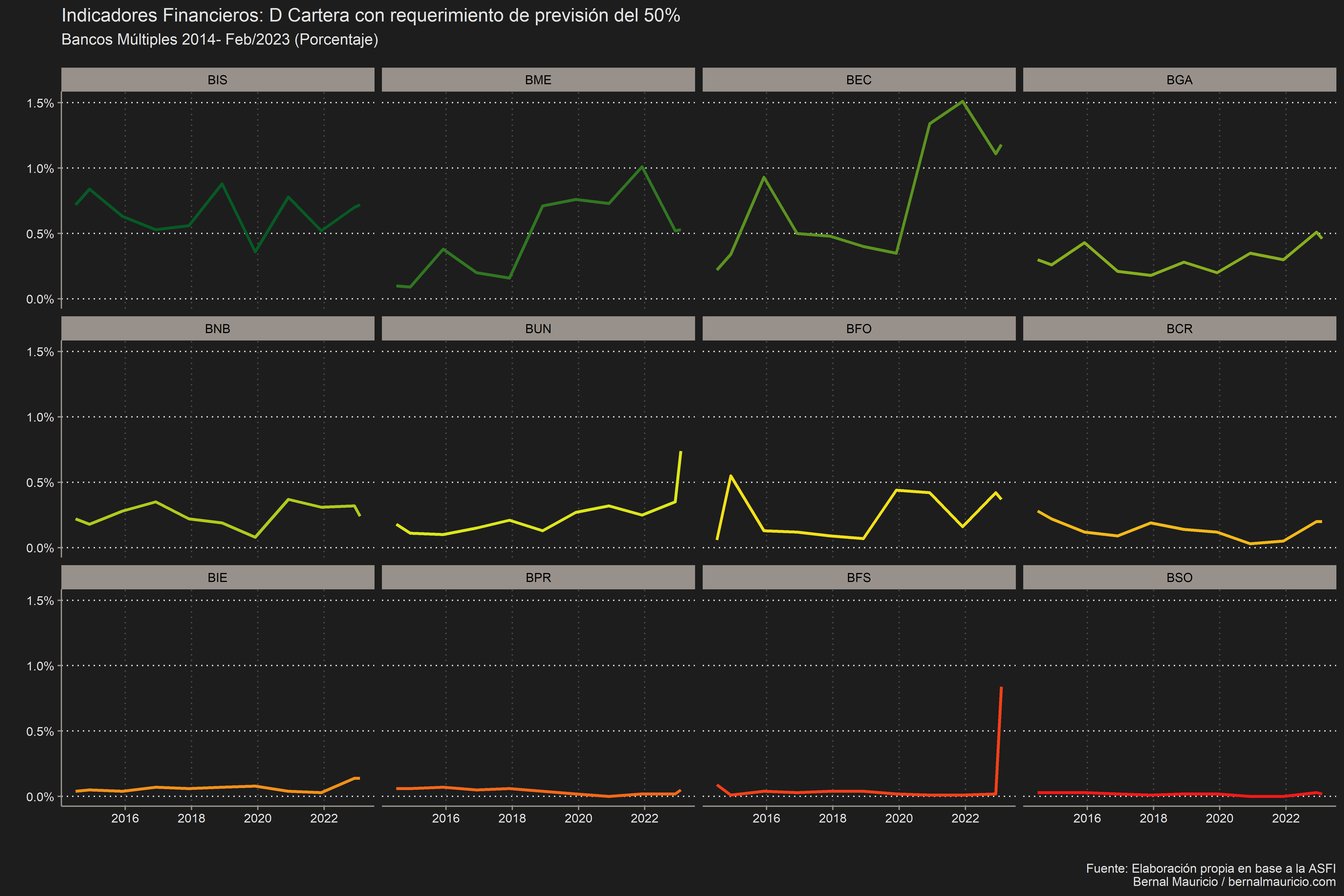Click the BPR panel header
Viewport: 1344px width, 896px height.
538,577
